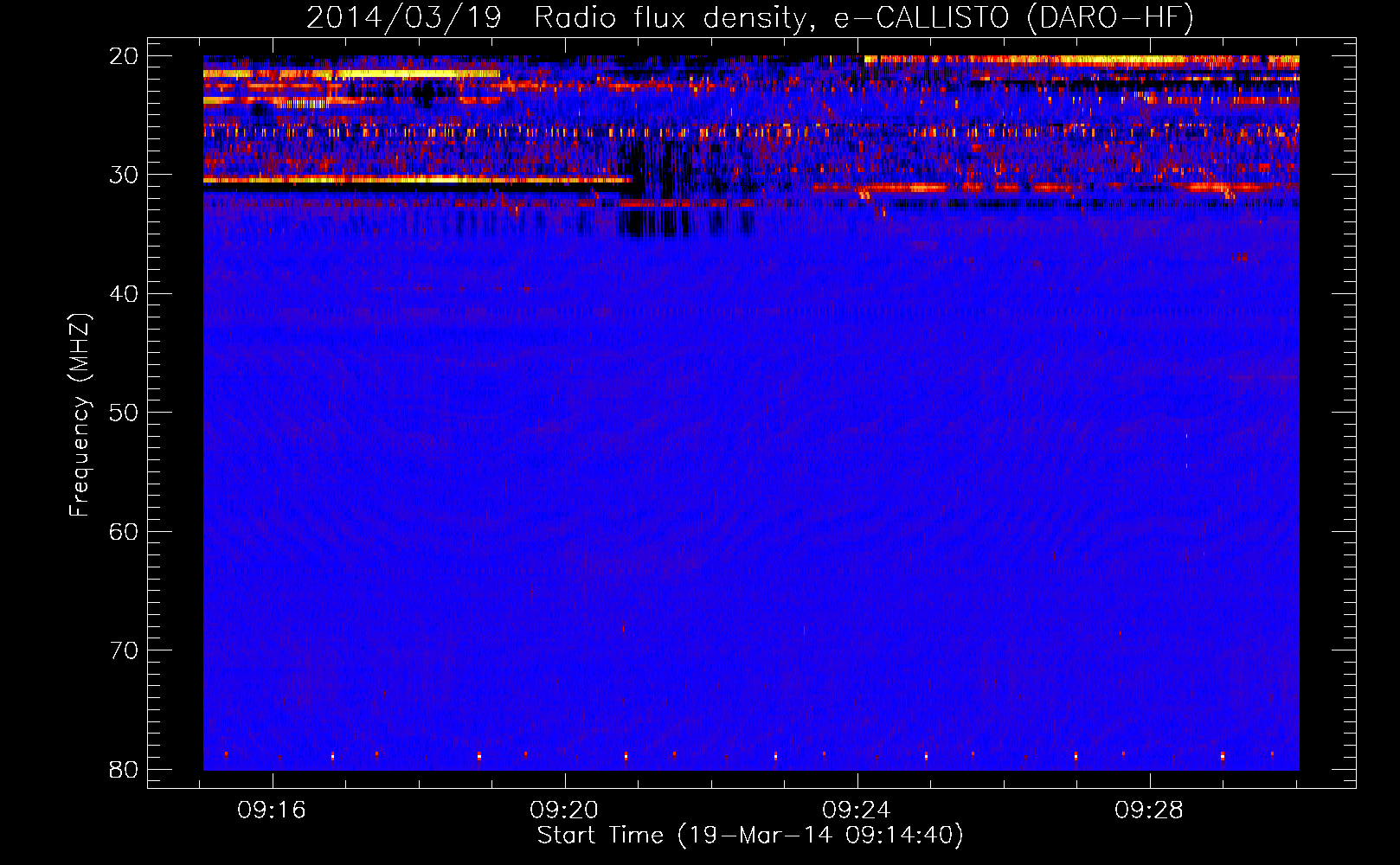Screen dimensions: 1400x865
Task: Click the 20 frequency tick label
Action: [124, 56]
